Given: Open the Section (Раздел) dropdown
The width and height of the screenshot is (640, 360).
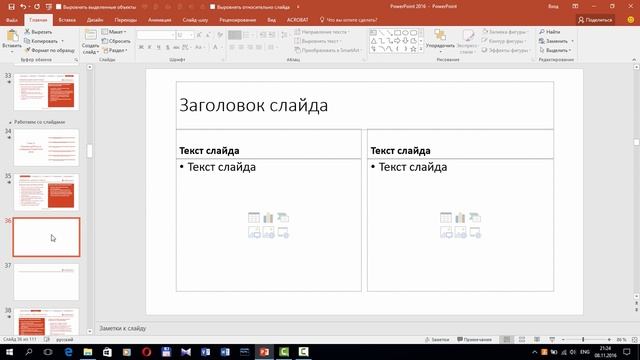Looking at the screenshot, I should click(x=115, y=50).
